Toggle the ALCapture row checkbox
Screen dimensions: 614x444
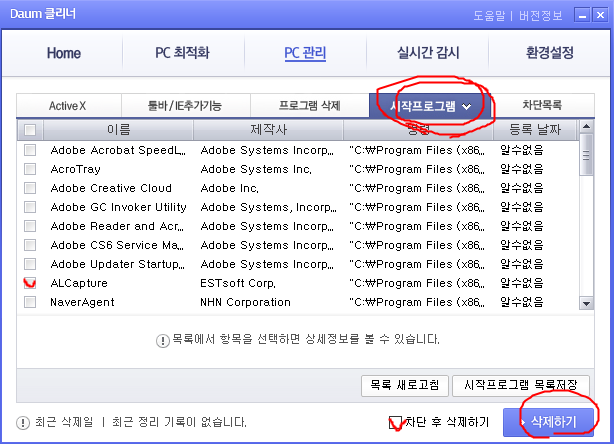(30, 283)
